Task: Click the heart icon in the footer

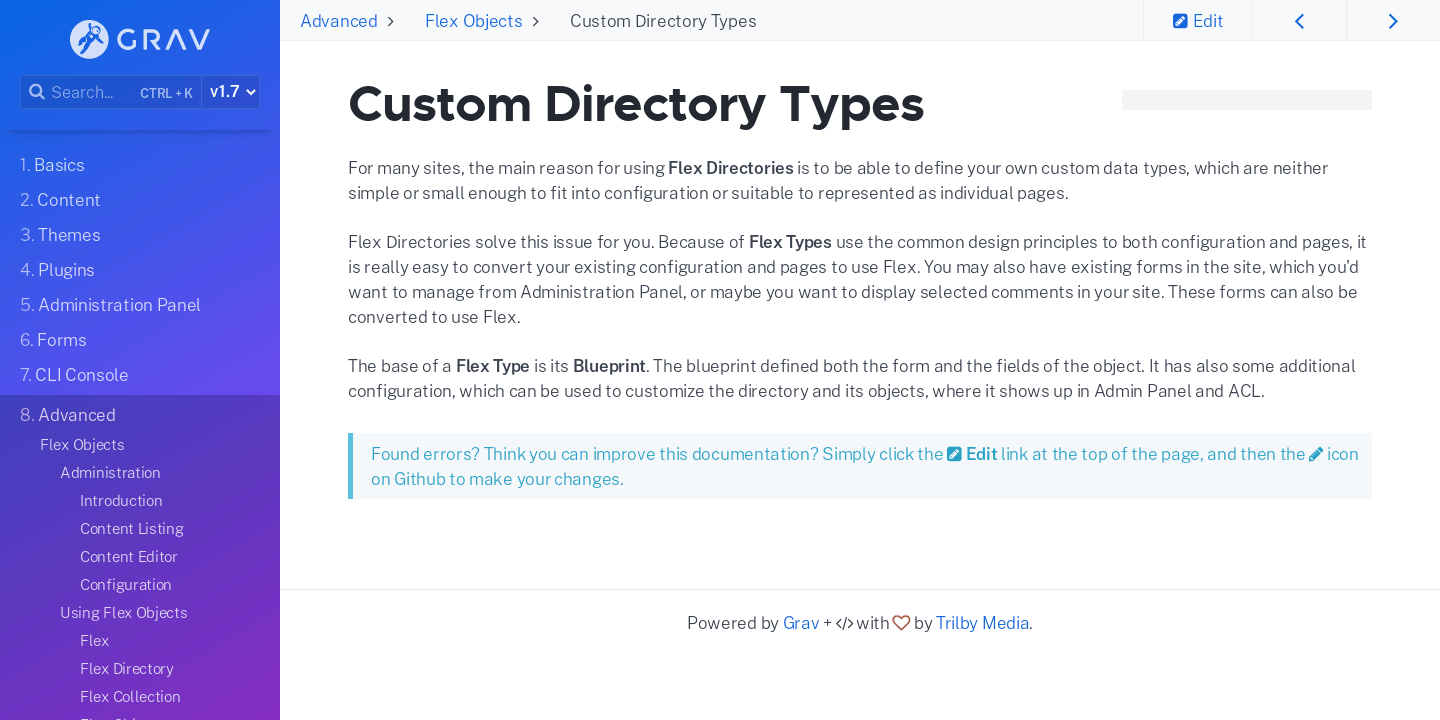Action: tap(901, 622)
